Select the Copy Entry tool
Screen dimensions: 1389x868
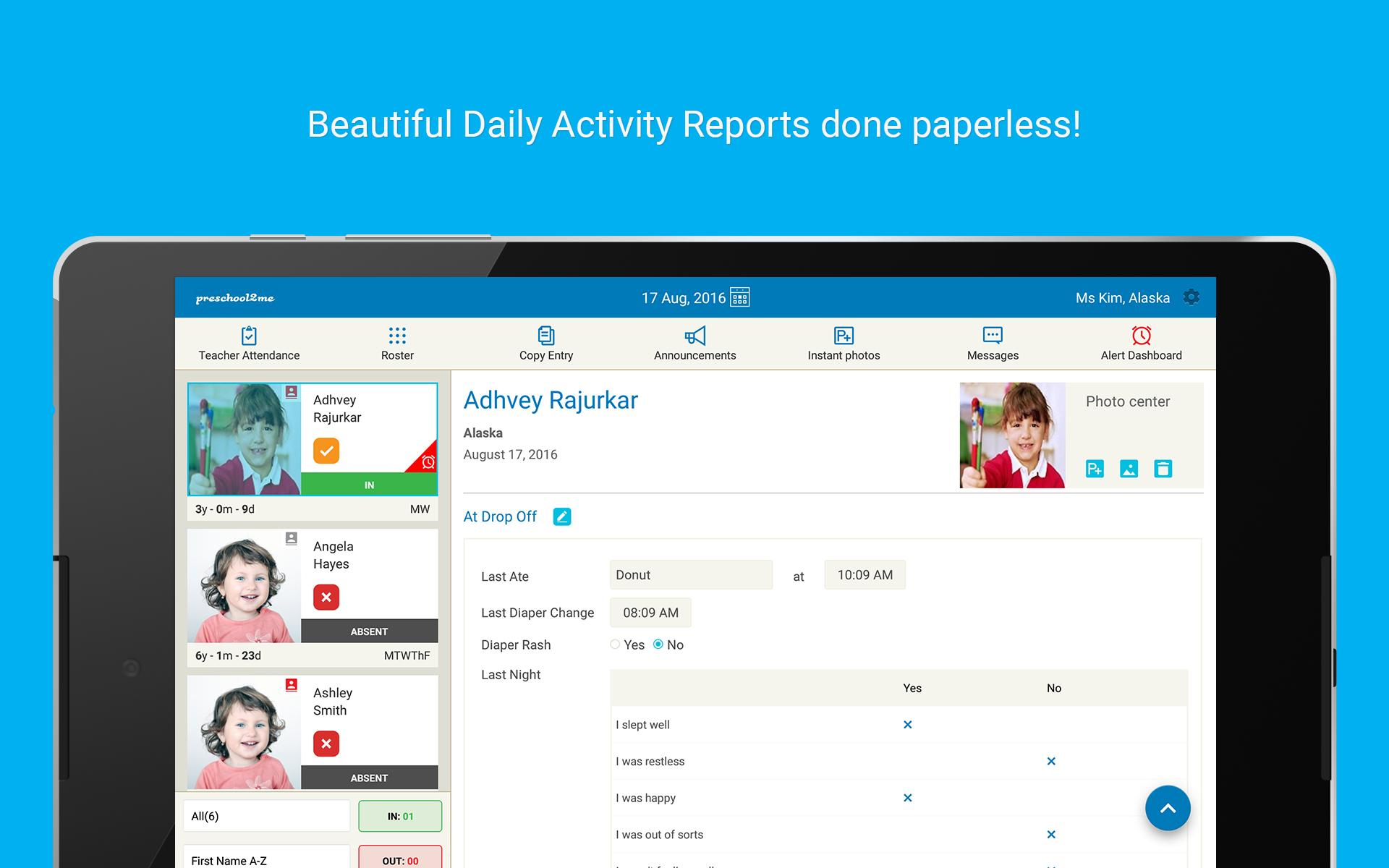[546, 344]
